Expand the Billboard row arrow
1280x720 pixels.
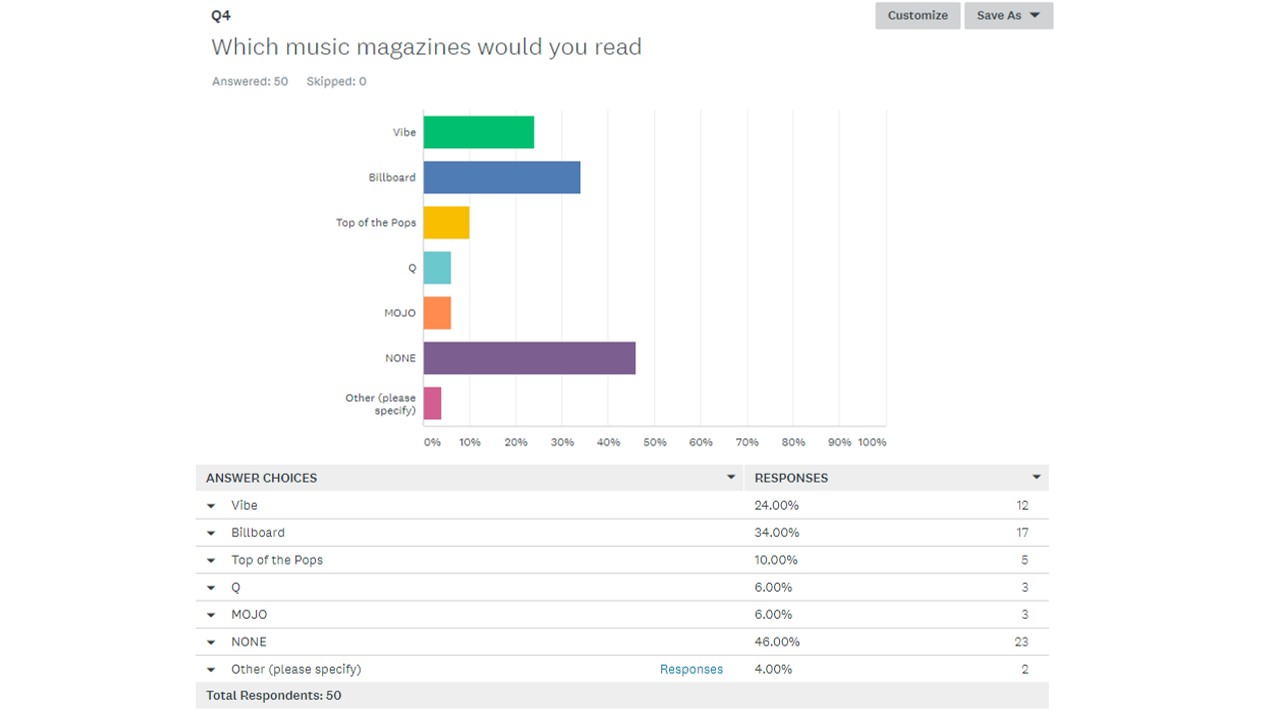click(x=211, y=533)
